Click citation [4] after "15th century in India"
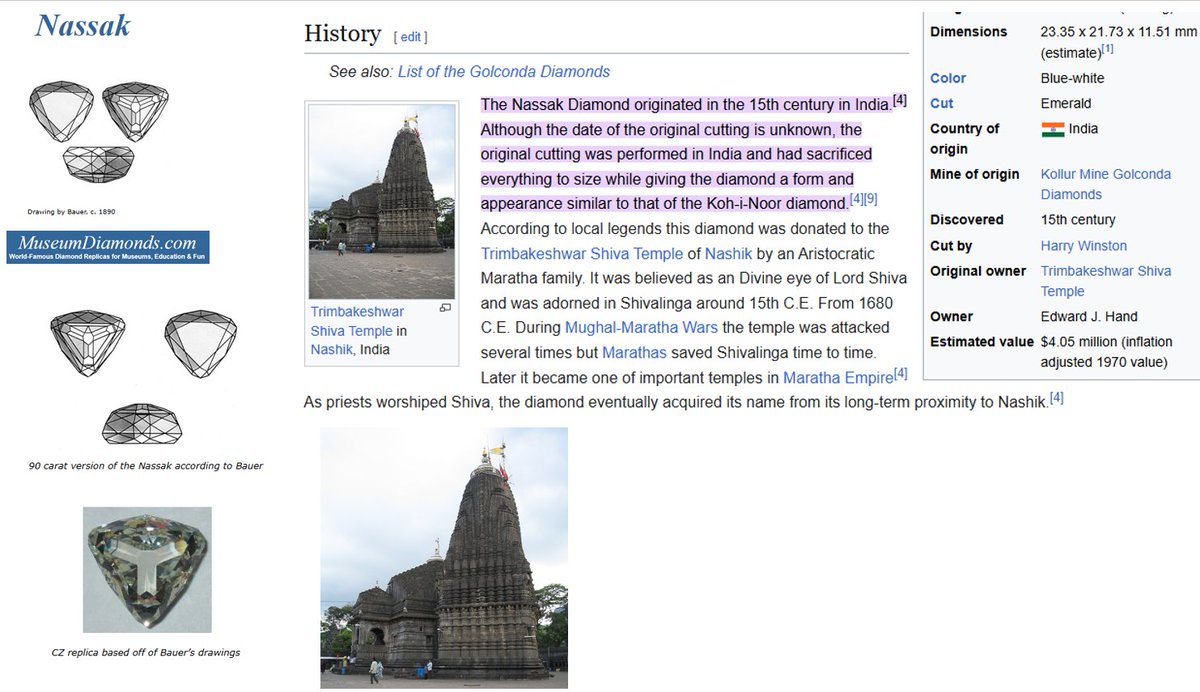The height and width of the screenshot is (692, 1200). pyautogui.click(x=899, y=99)
